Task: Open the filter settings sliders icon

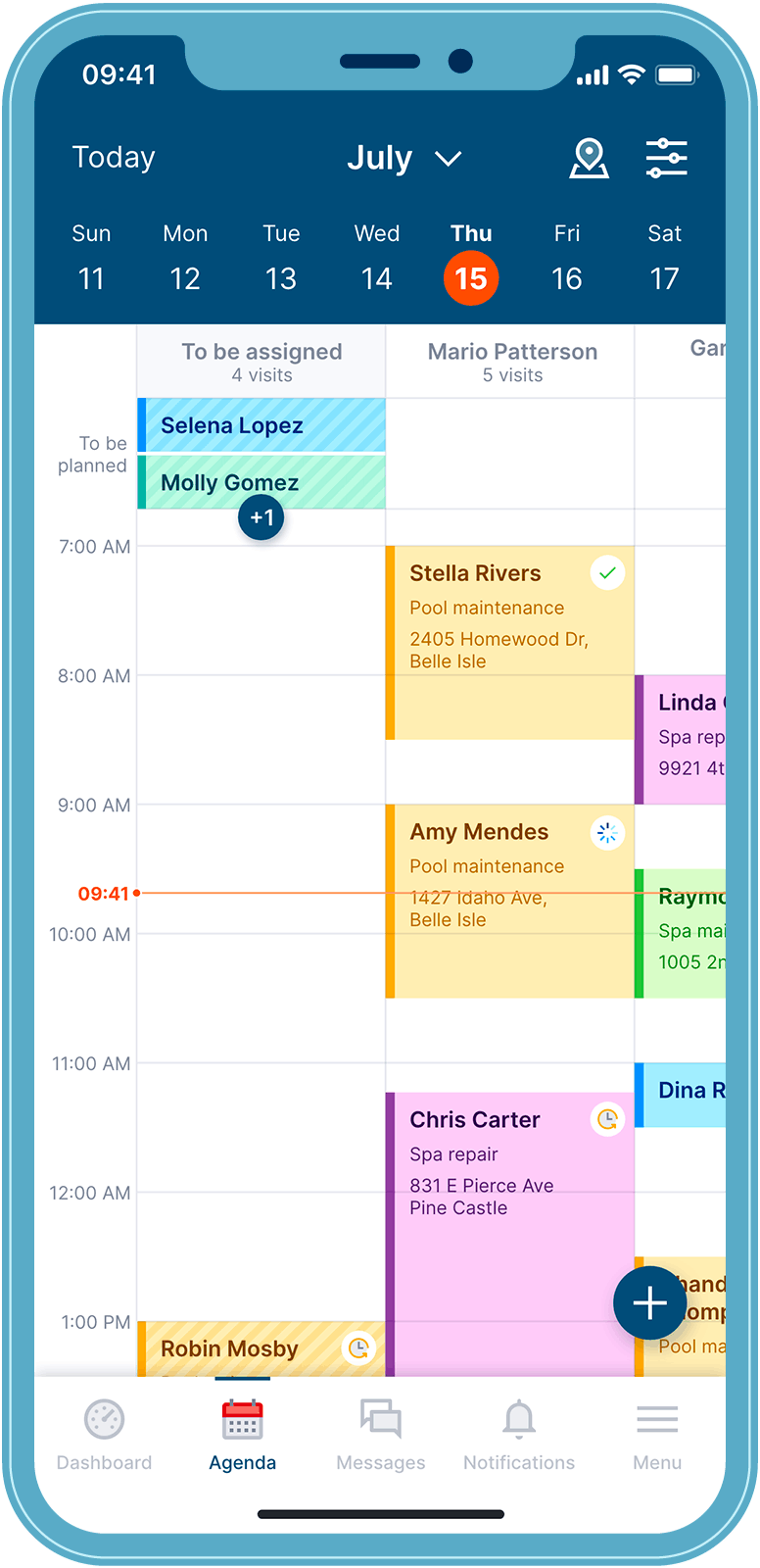Action: [x=666, y=159]
